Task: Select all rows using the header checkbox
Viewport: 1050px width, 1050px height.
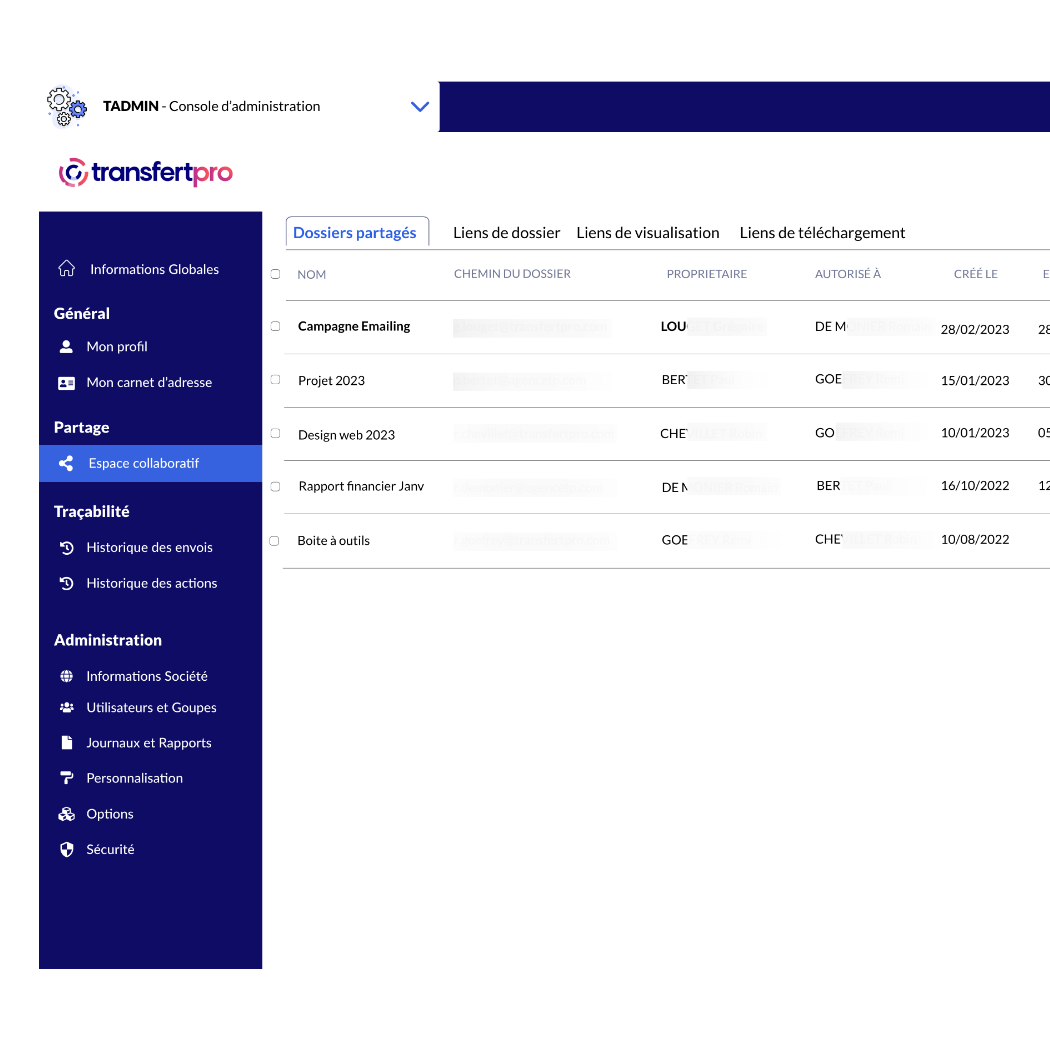Action: (275, 271)
